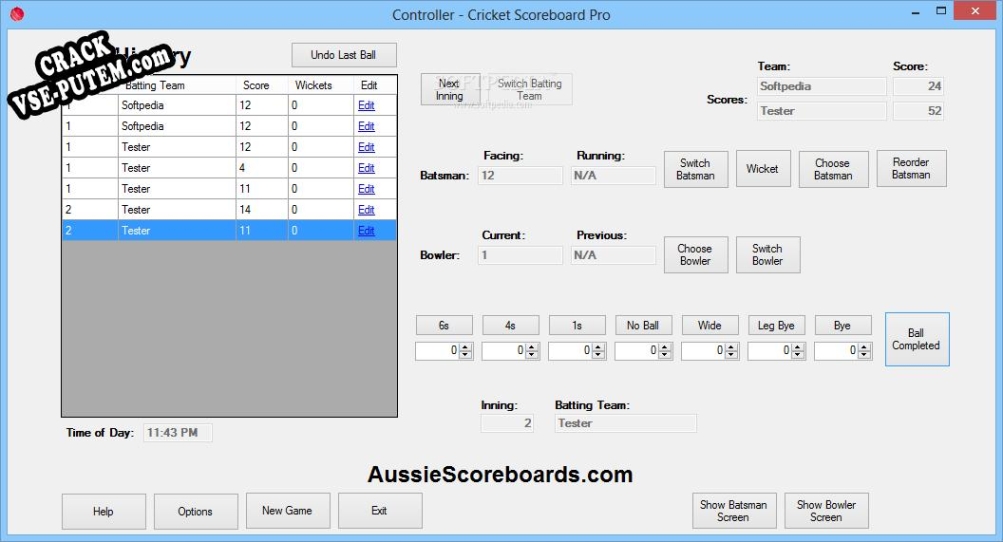1003x542 pixels.
Task: Click Batting Team field showing Tester
Action: pyautogui.click(x=625, y=423)
